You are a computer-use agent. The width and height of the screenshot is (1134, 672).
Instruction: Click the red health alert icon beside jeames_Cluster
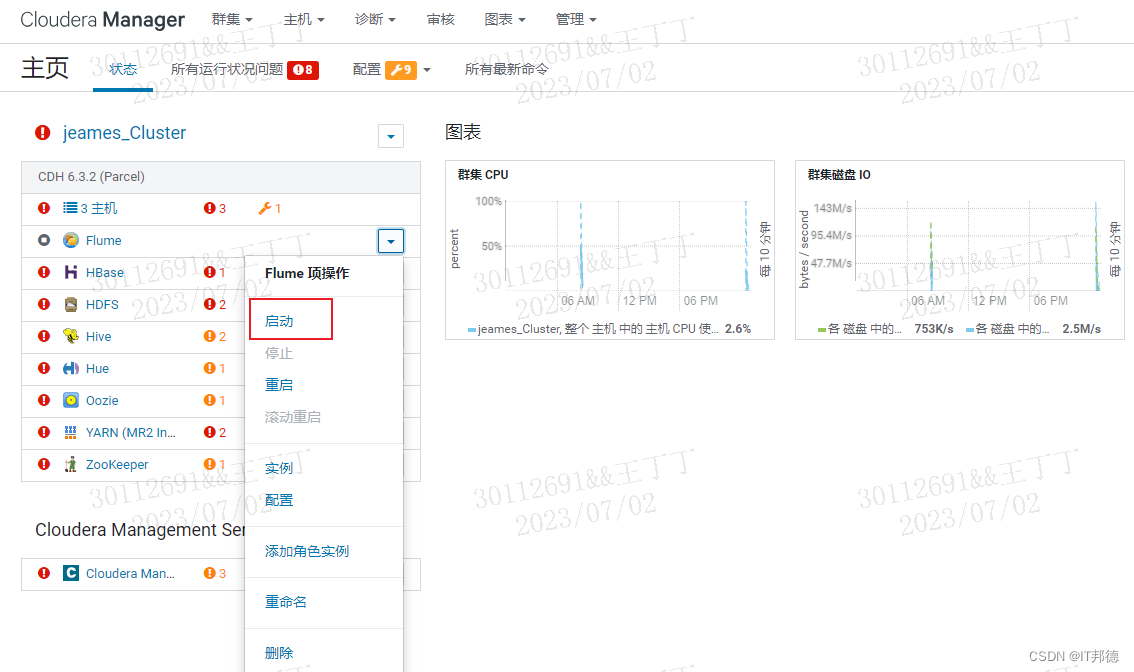click(x=43, y=132)
